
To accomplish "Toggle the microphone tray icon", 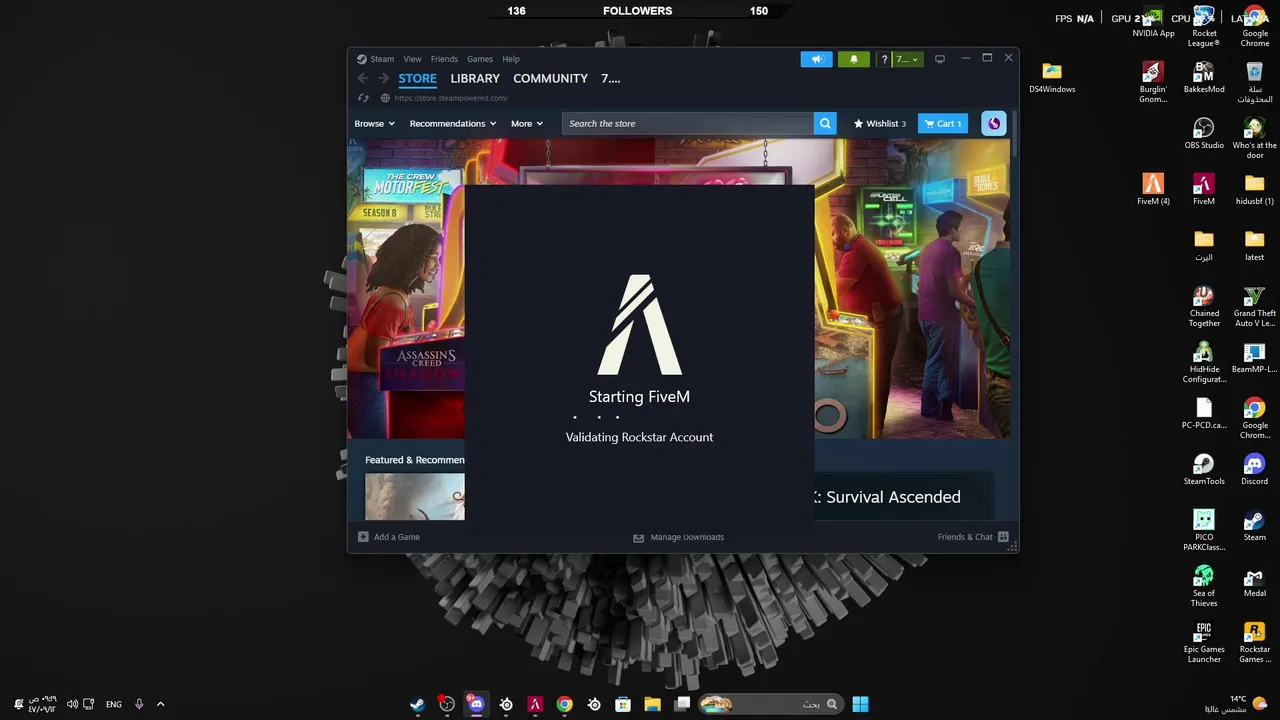I will click(139, 704).
